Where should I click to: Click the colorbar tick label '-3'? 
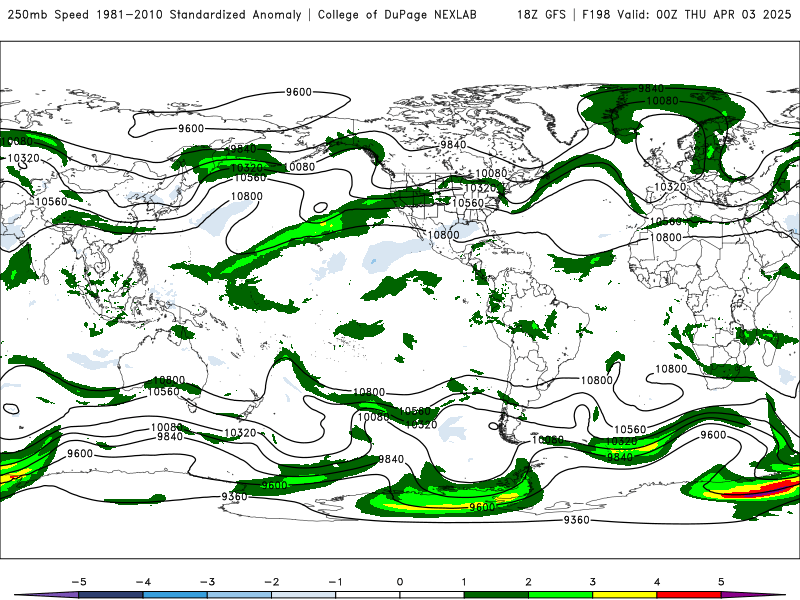tap(207, 582)
